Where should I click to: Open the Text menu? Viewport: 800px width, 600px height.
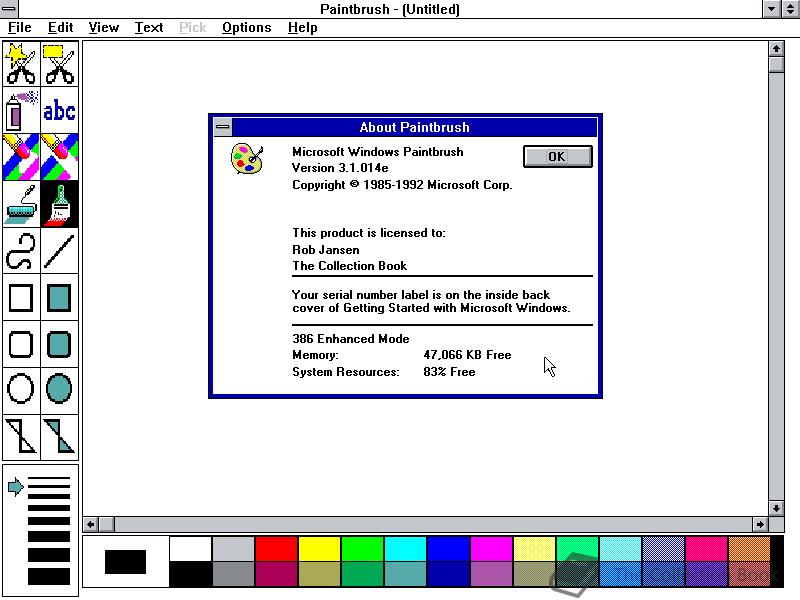148,28
